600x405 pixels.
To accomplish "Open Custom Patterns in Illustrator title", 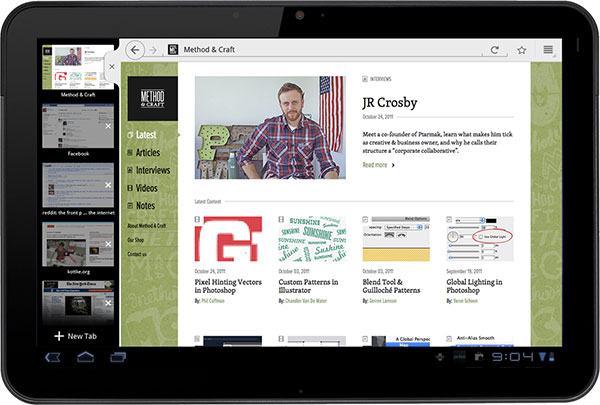I will point(308,286).
